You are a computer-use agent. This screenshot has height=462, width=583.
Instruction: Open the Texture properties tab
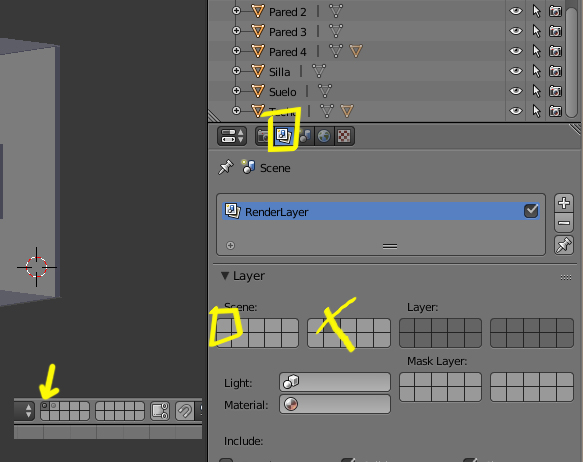344,136
